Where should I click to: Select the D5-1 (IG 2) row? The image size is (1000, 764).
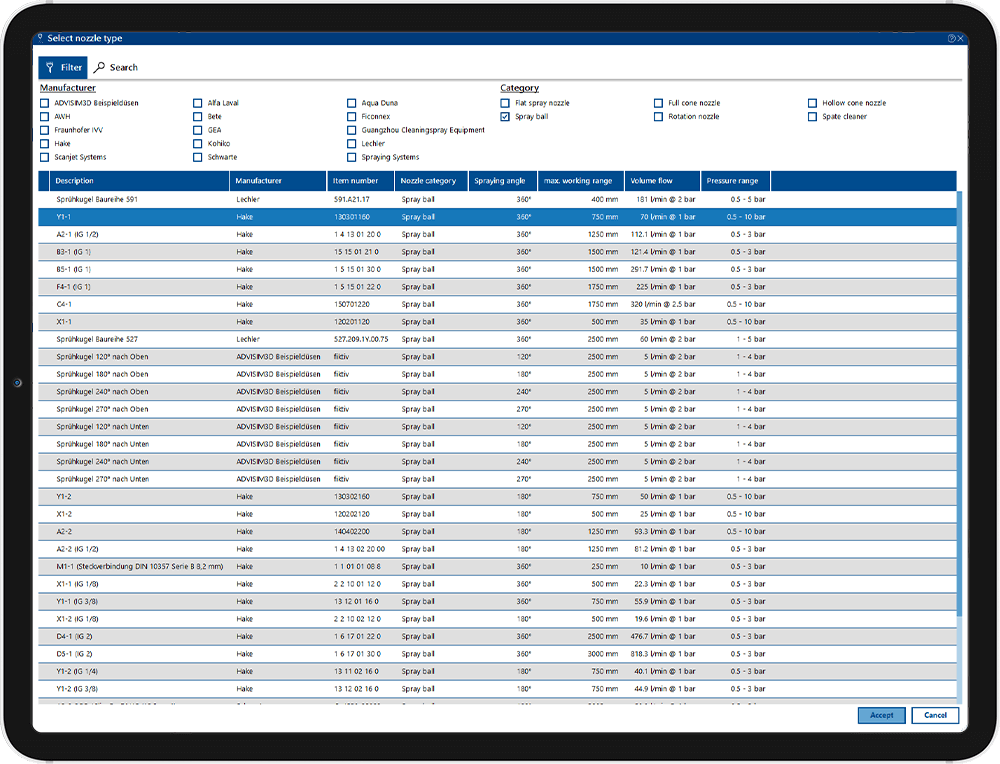[x=497, y=654]
